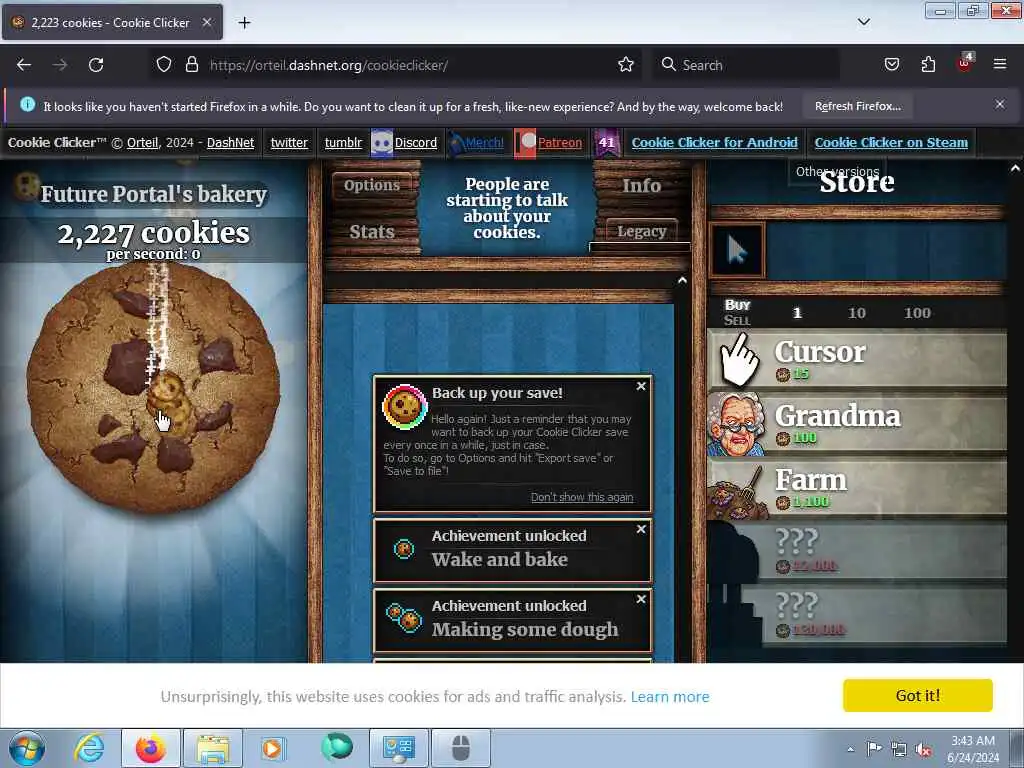Close the Wake and bake achievement note
The width and height of the screenshot is (1024, 768).
[x=641, y=530]
